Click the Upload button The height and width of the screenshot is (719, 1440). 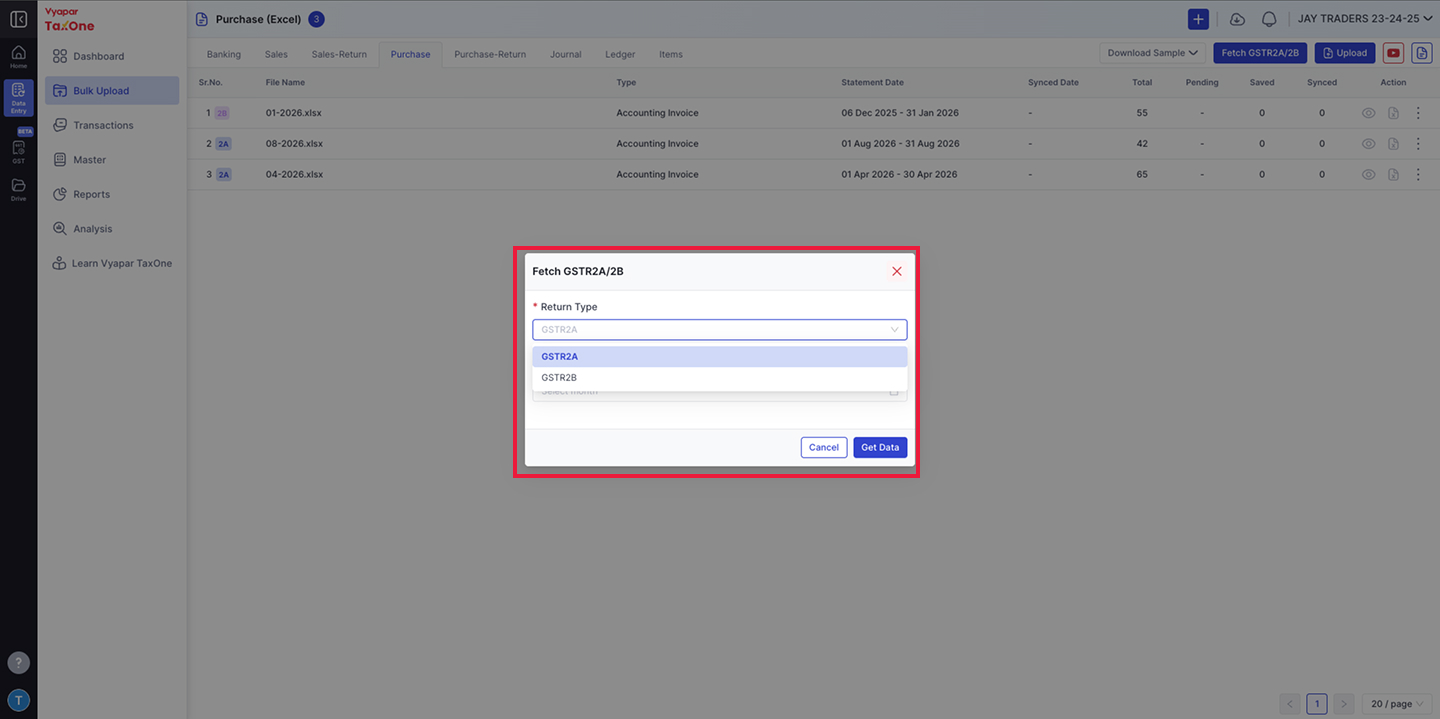click(x=1345, y=53)
